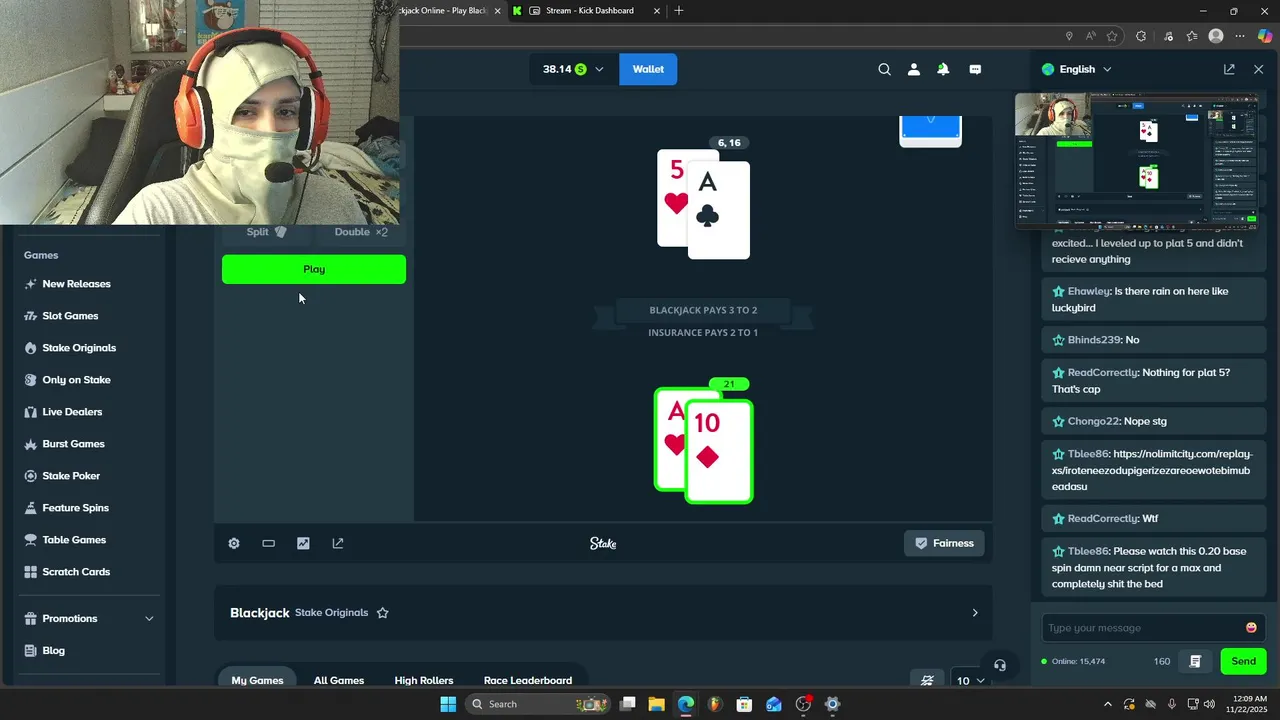
Task: Open the Edge Copilot icon
Action: coord(1265,36)
